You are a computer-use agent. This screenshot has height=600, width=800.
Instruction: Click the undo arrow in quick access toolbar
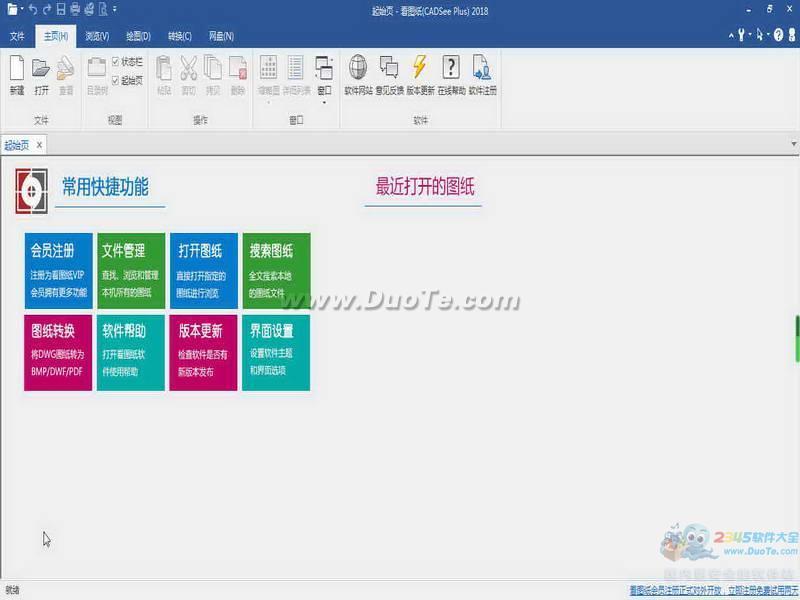pos(33,9)
